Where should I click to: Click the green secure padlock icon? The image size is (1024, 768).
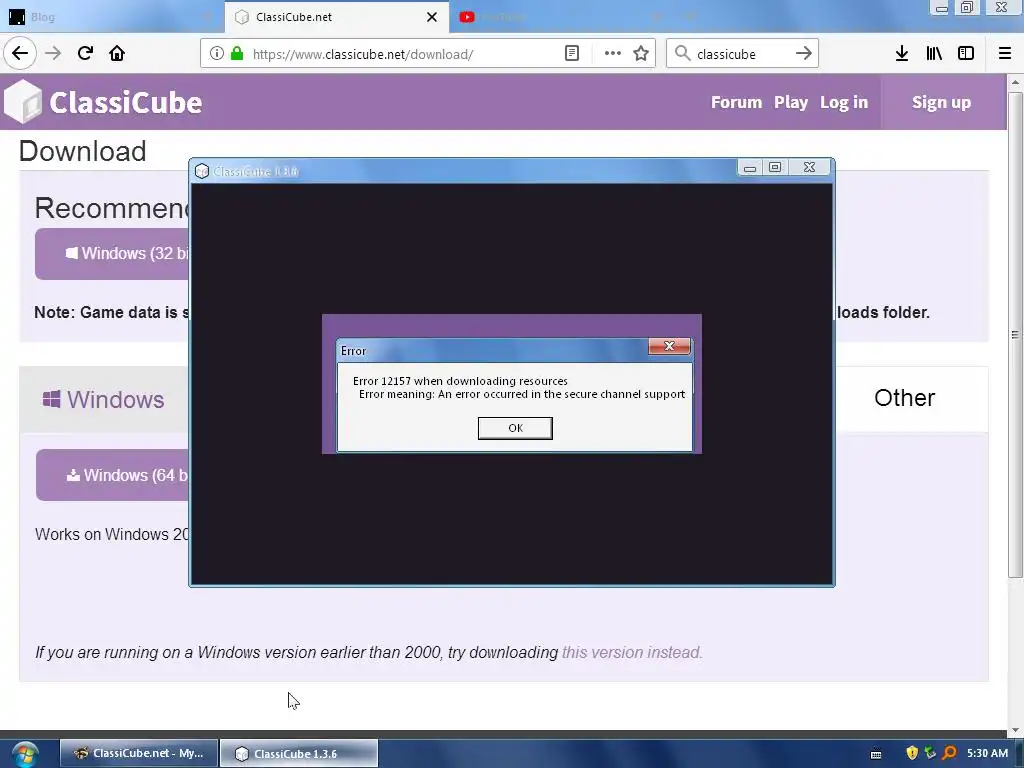237,54
